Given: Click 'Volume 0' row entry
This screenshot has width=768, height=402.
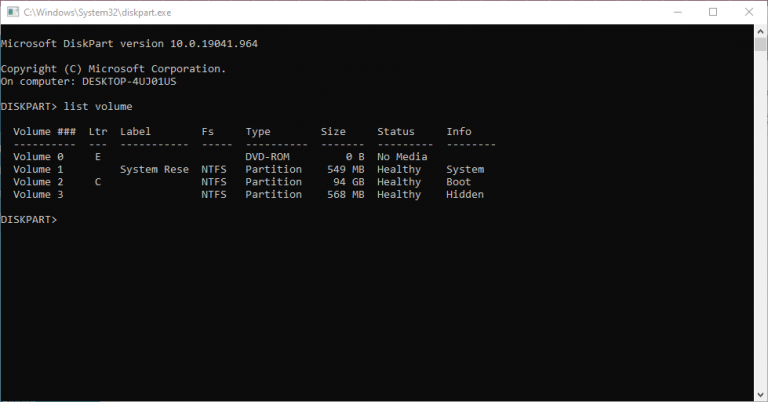Looking at the screenshot, I should pos(38,157).
